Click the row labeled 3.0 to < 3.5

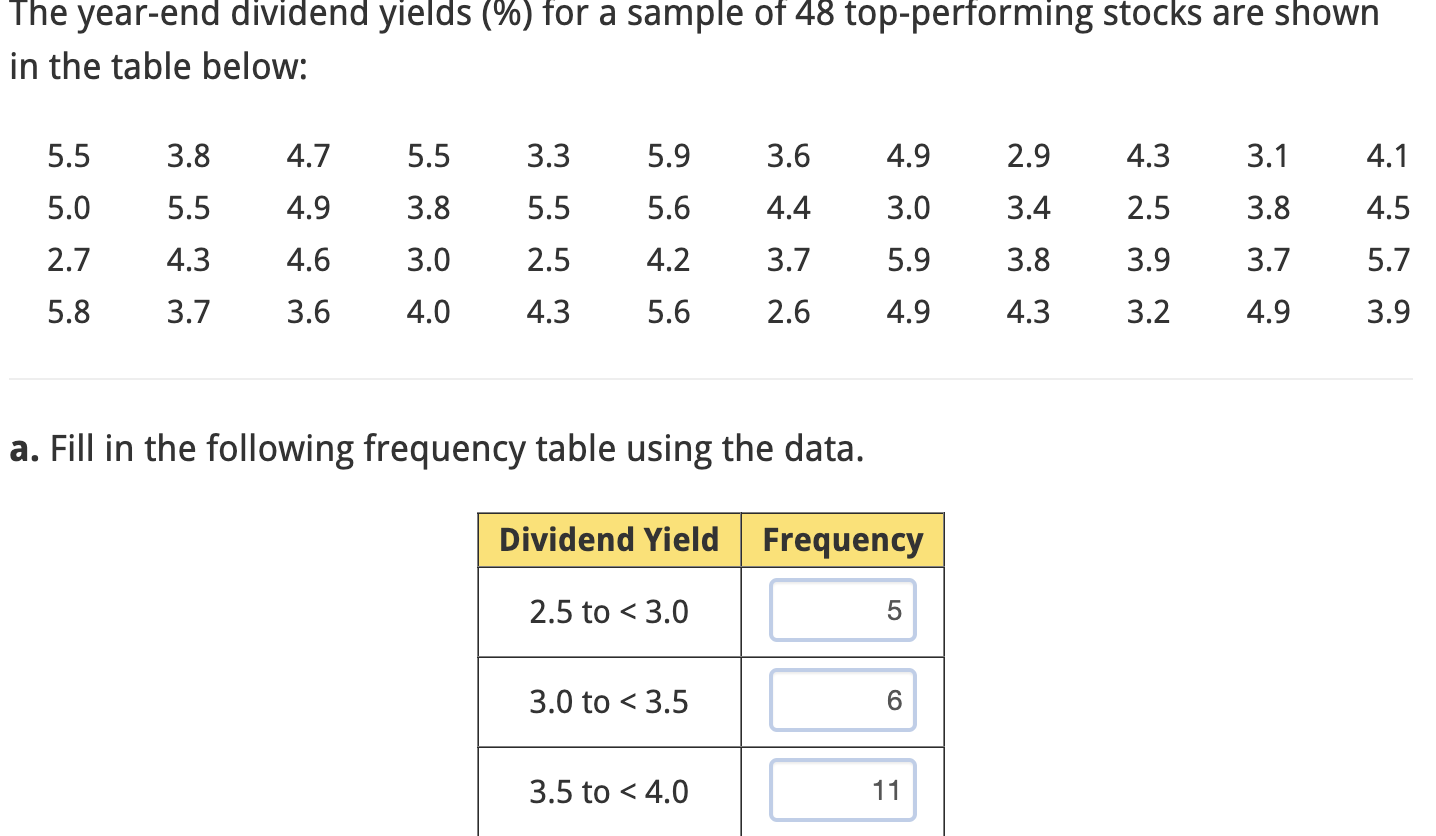[608, 701]
